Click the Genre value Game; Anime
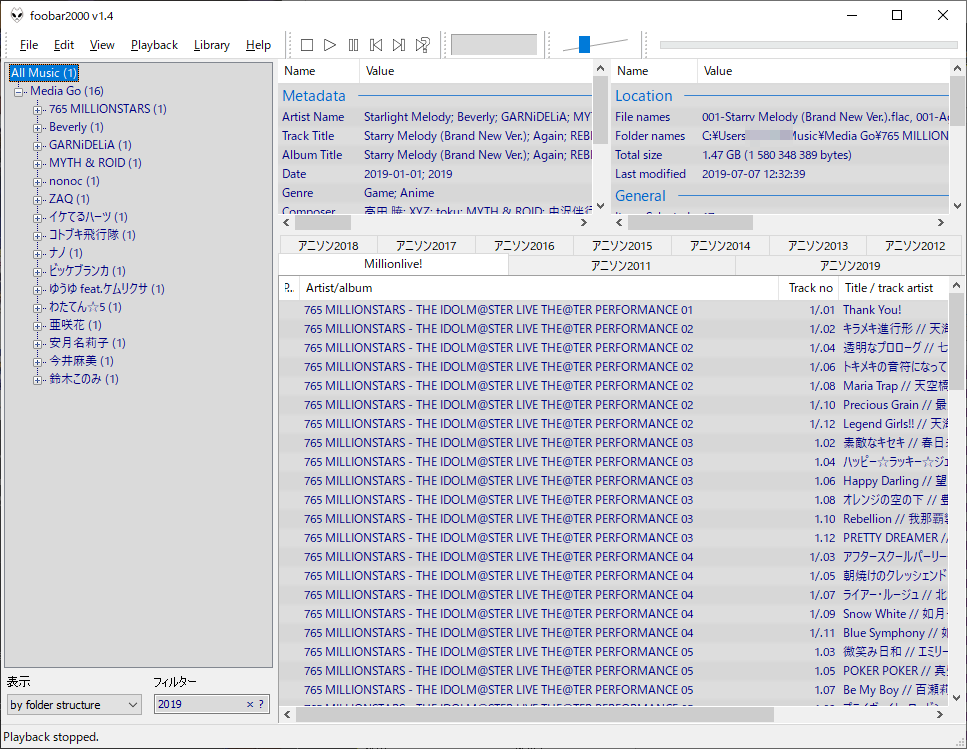 (399, 193)
